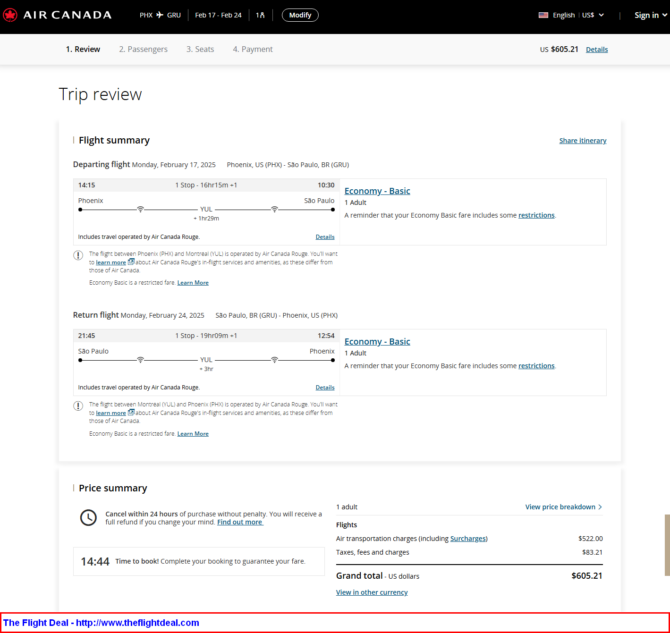Viewport: 670px width, 633px height.
Task: Click the Grand total $605.21 amount
Action: pos(587,576)
